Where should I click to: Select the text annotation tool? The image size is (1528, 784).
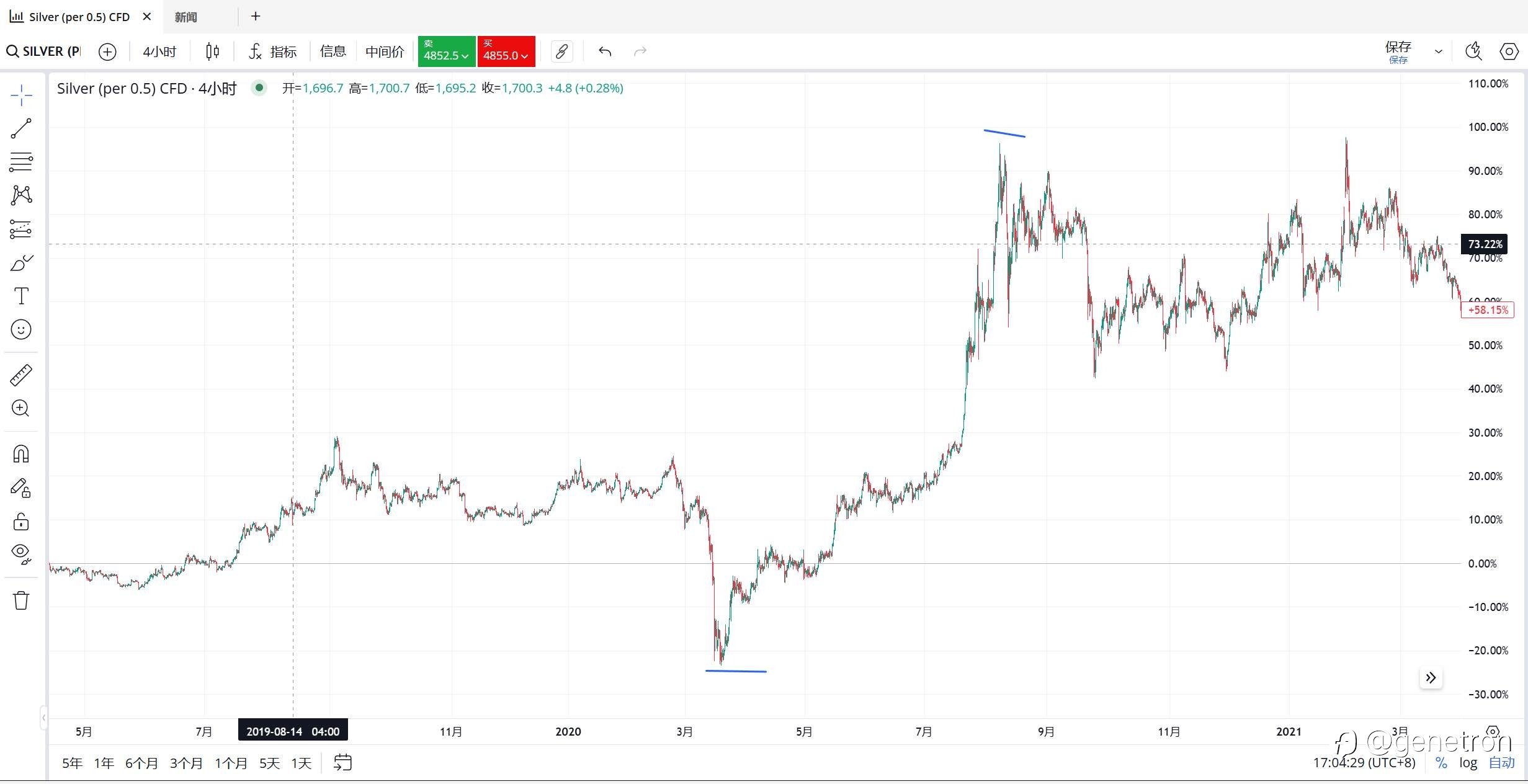click(21, 296)
